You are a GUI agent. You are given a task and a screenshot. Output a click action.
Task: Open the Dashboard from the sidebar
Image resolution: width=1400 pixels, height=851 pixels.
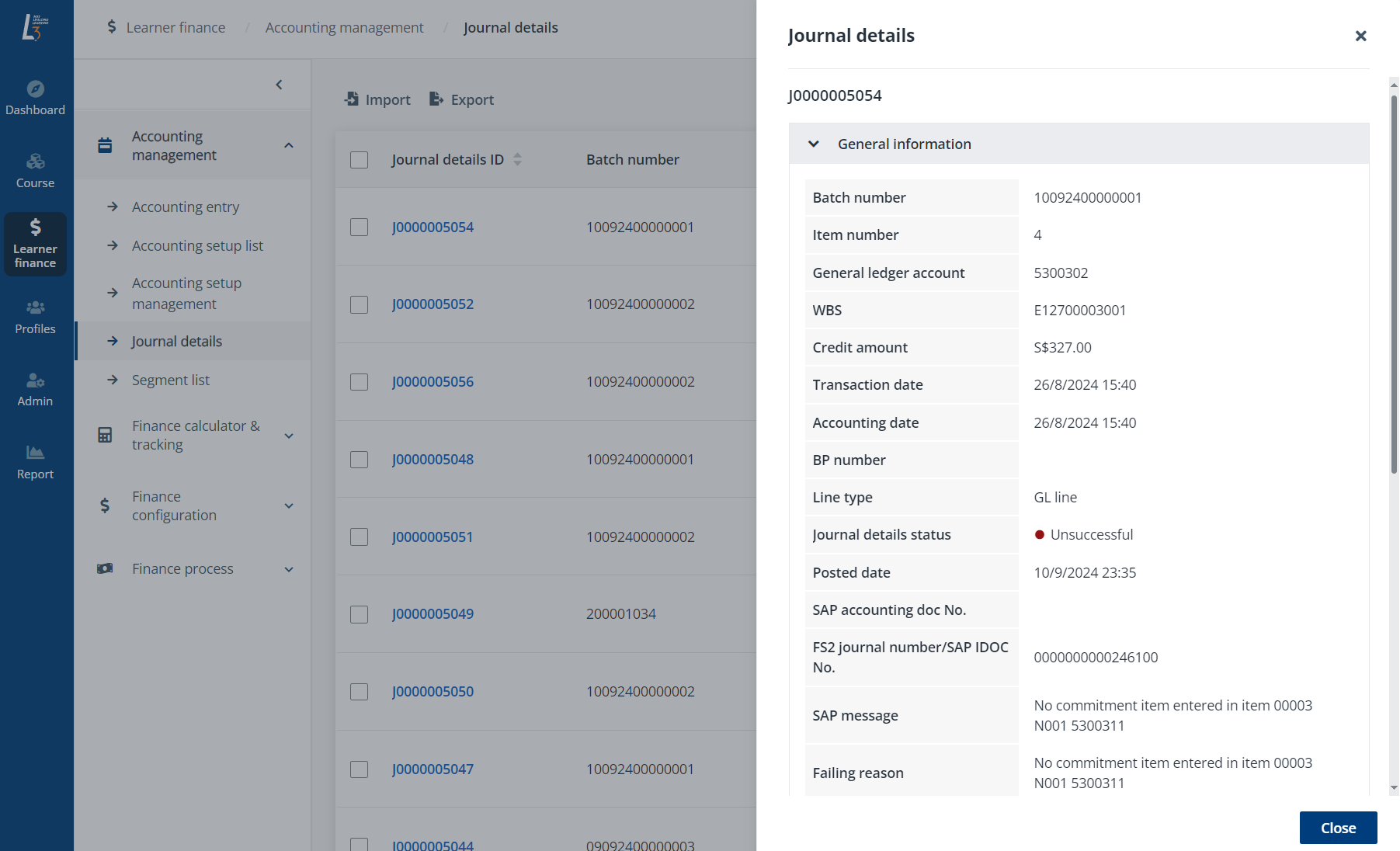(x=35, y=97)
